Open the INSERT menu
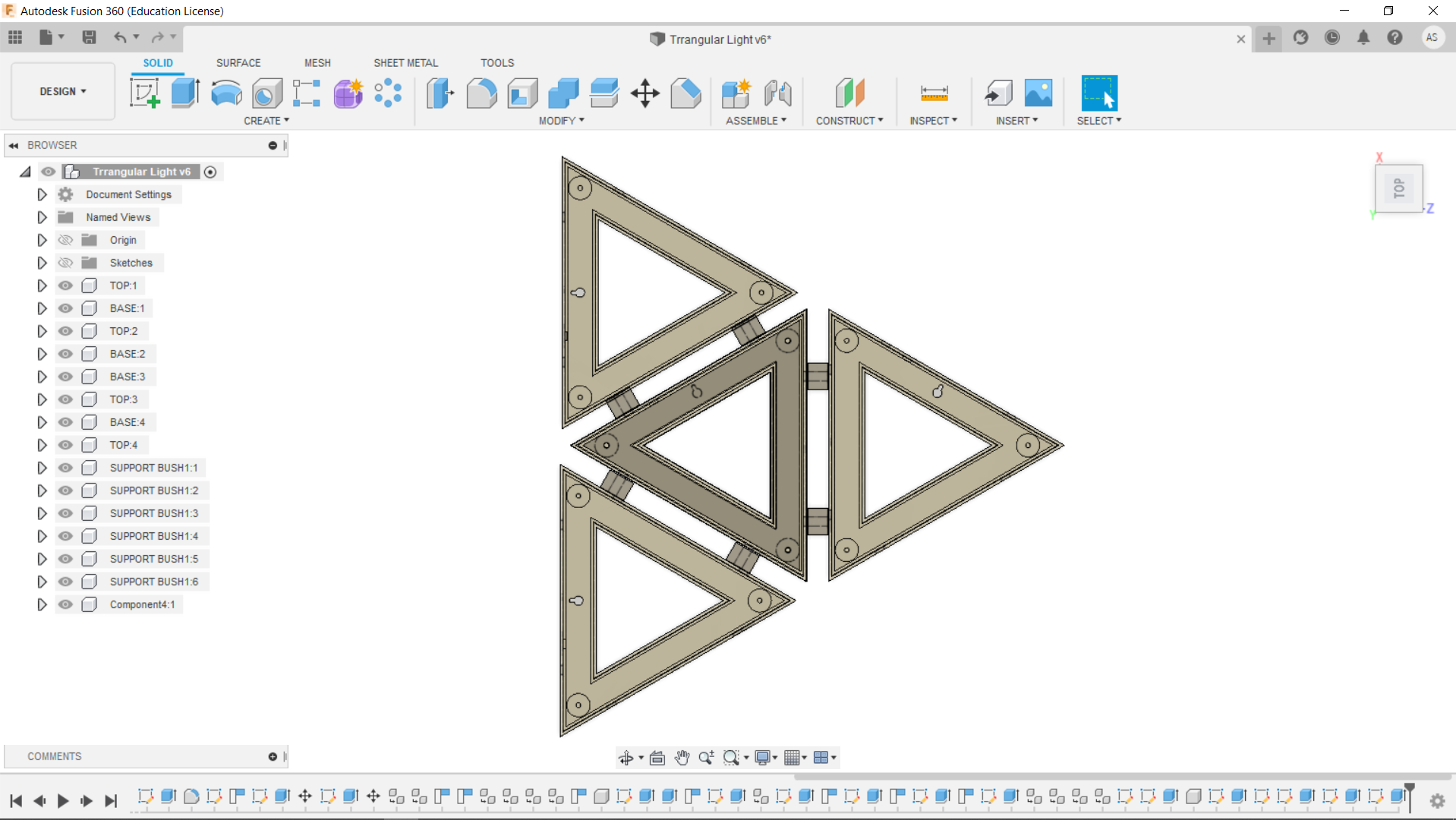 [x=1017, y=121]
